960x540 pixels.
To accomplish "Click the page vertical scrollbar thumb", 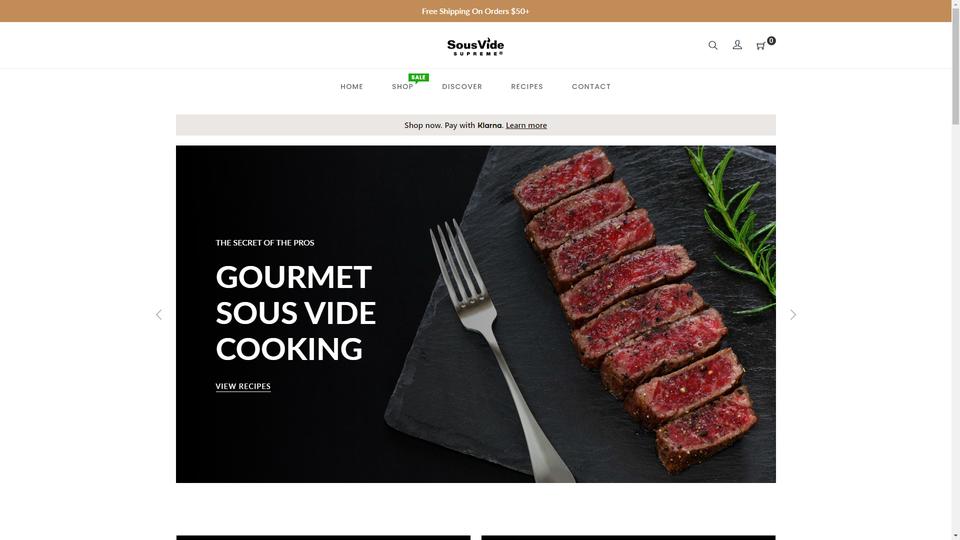I will point(956,62).
